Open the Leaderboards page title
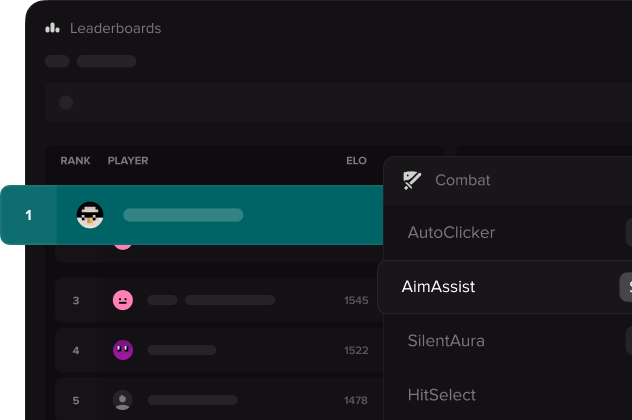 point(115,28)
